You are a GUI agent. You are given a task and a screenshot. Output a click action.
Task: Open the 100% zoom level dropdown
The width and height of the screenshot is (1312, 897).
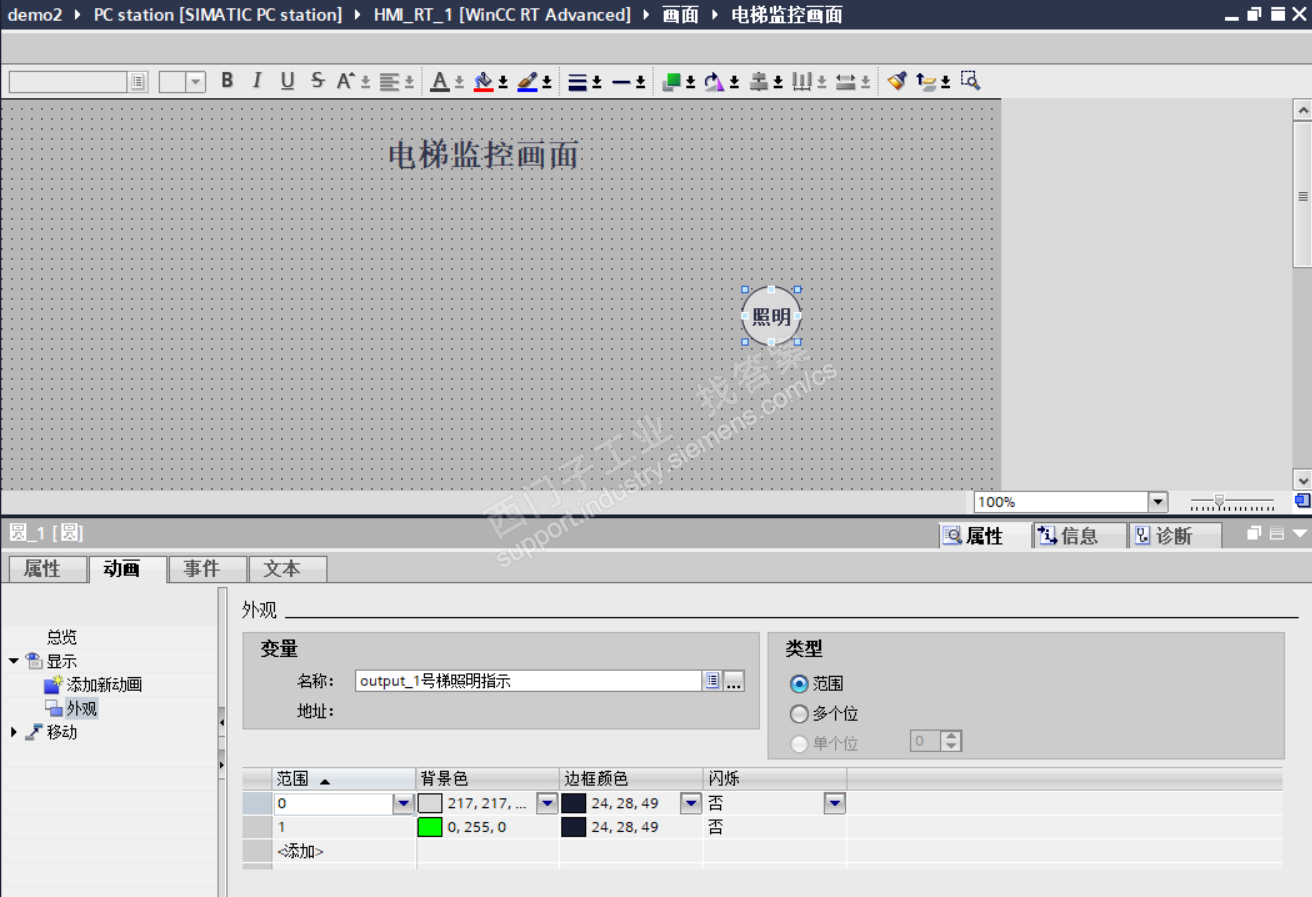pyautogui.click(x=1158, y=502)
